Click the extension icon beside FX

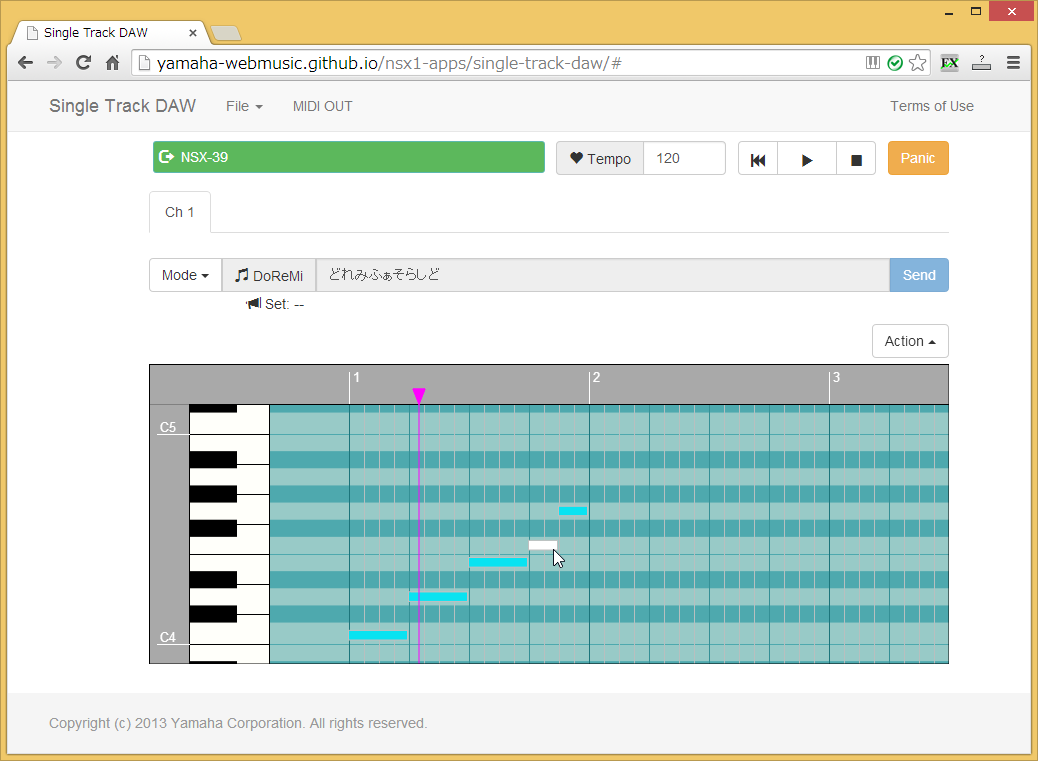[981, 64]
